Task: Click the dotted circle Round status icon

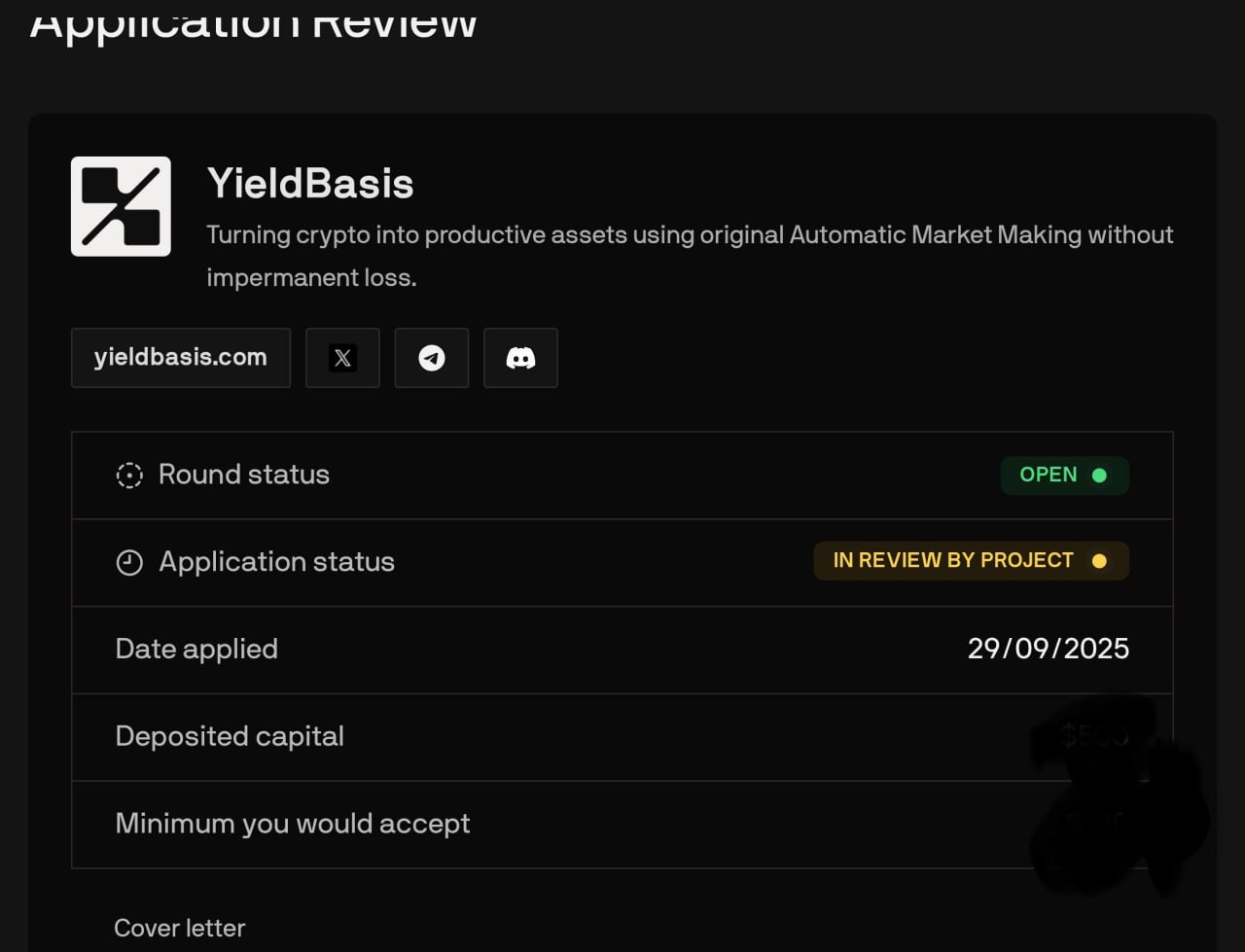Action: click(129, 475)
